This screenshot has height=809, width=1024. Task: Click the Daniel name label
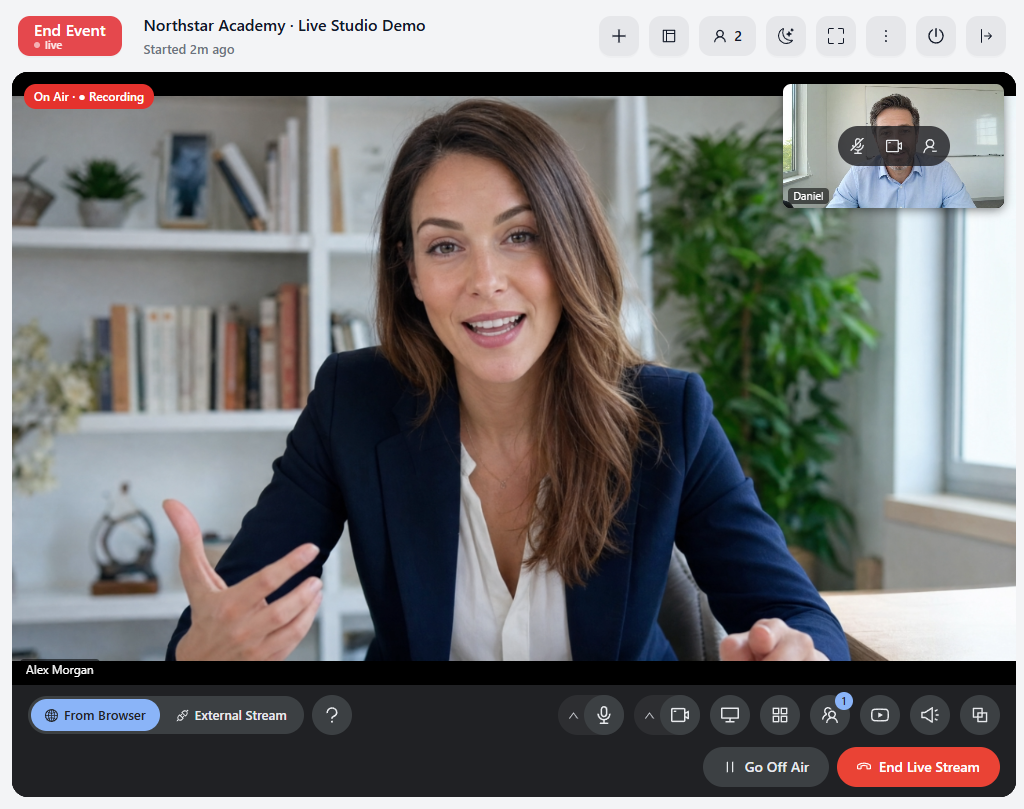[808, 196]
